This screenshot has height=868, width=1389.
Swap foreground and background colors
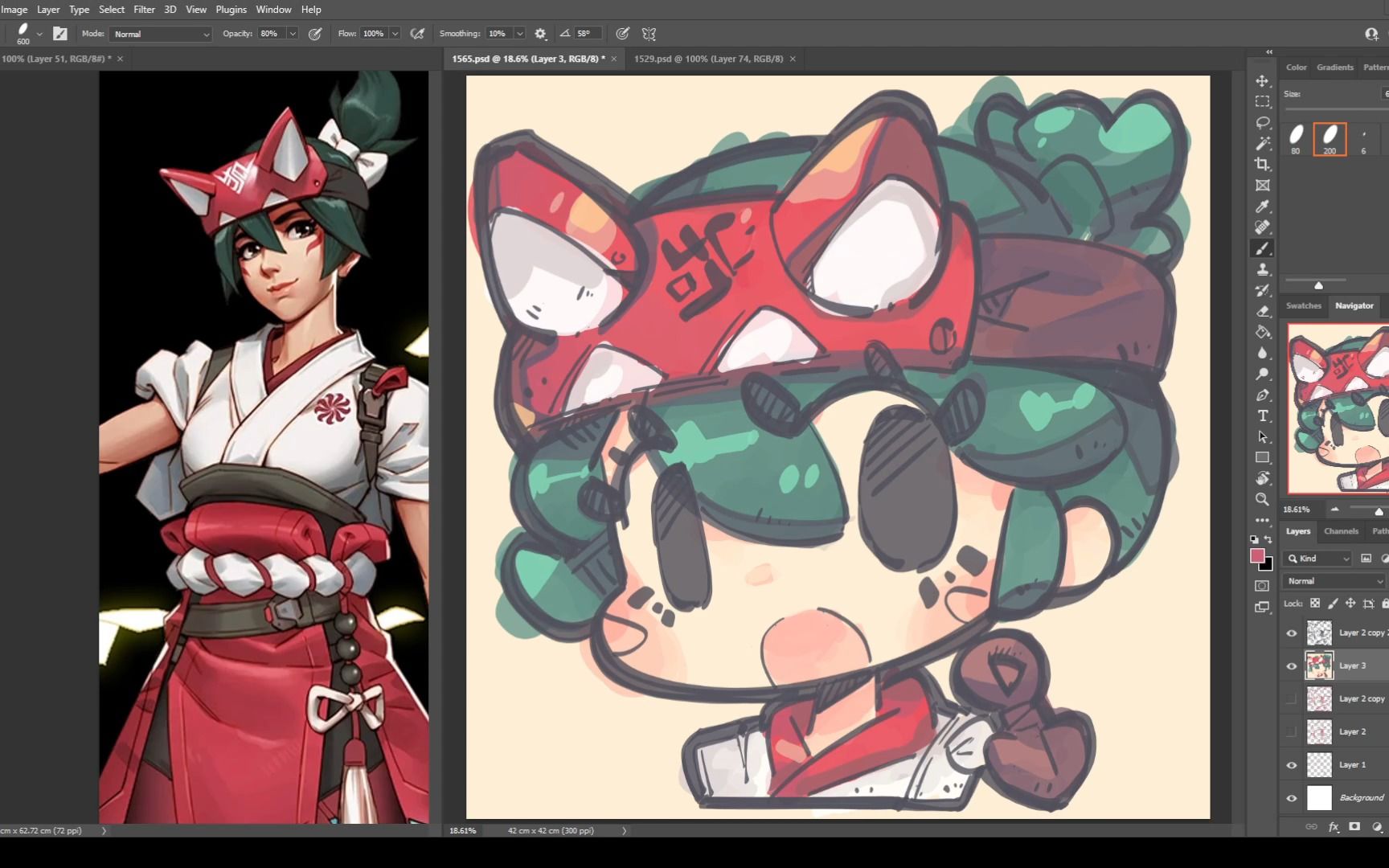tap(1268, 539)
